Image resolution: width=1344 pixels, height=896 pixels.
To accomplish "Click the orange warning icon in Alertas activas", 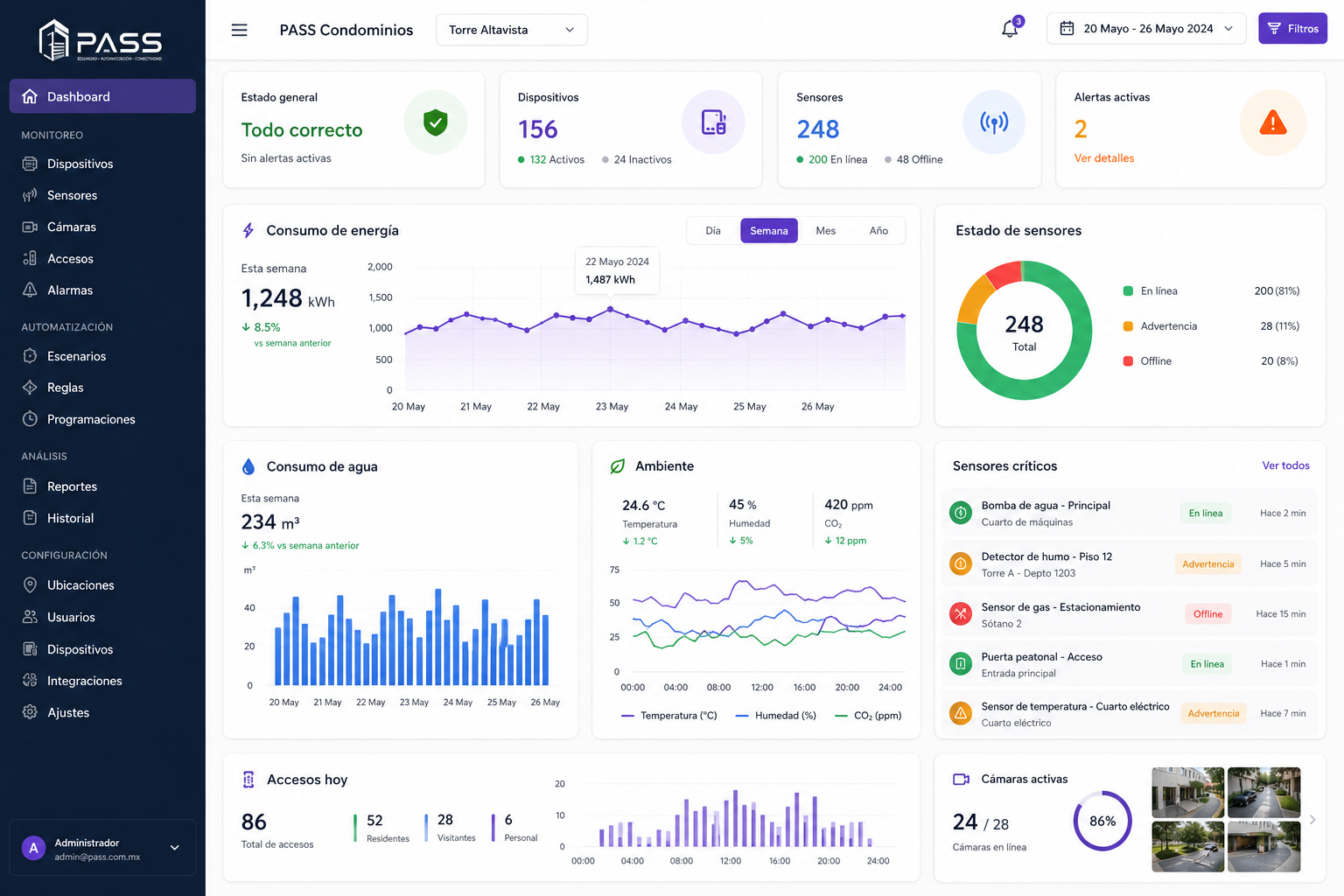I will coord(1272,122).
